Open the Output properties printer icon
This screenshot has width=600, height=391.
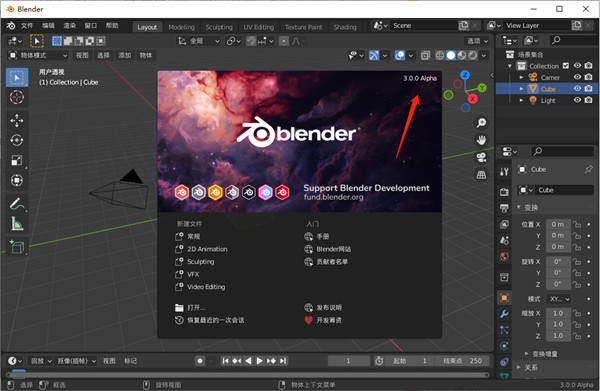click(504, 208)
